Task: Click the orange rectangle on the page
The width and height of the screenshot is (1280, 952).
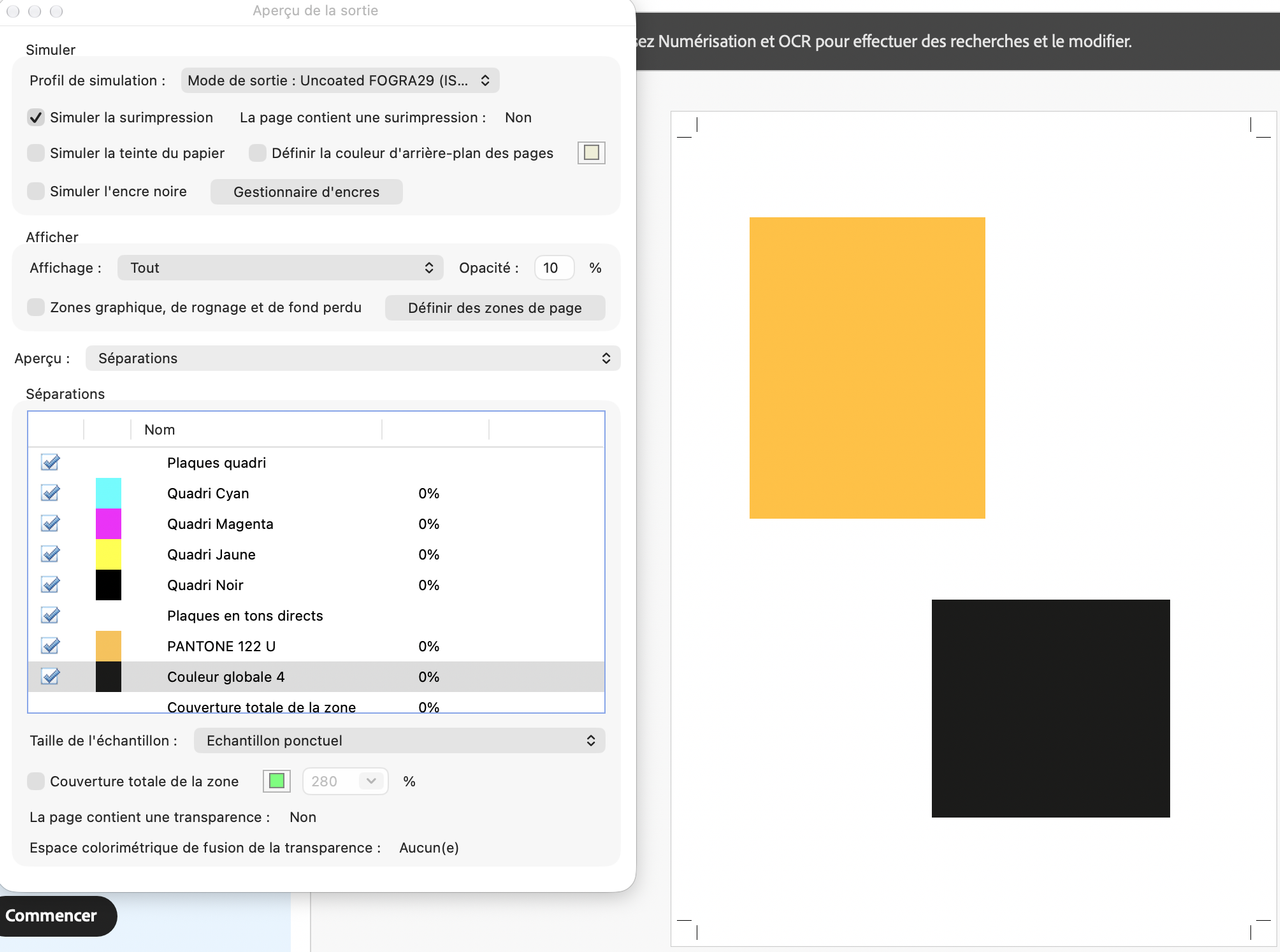Action: [867, 368]
